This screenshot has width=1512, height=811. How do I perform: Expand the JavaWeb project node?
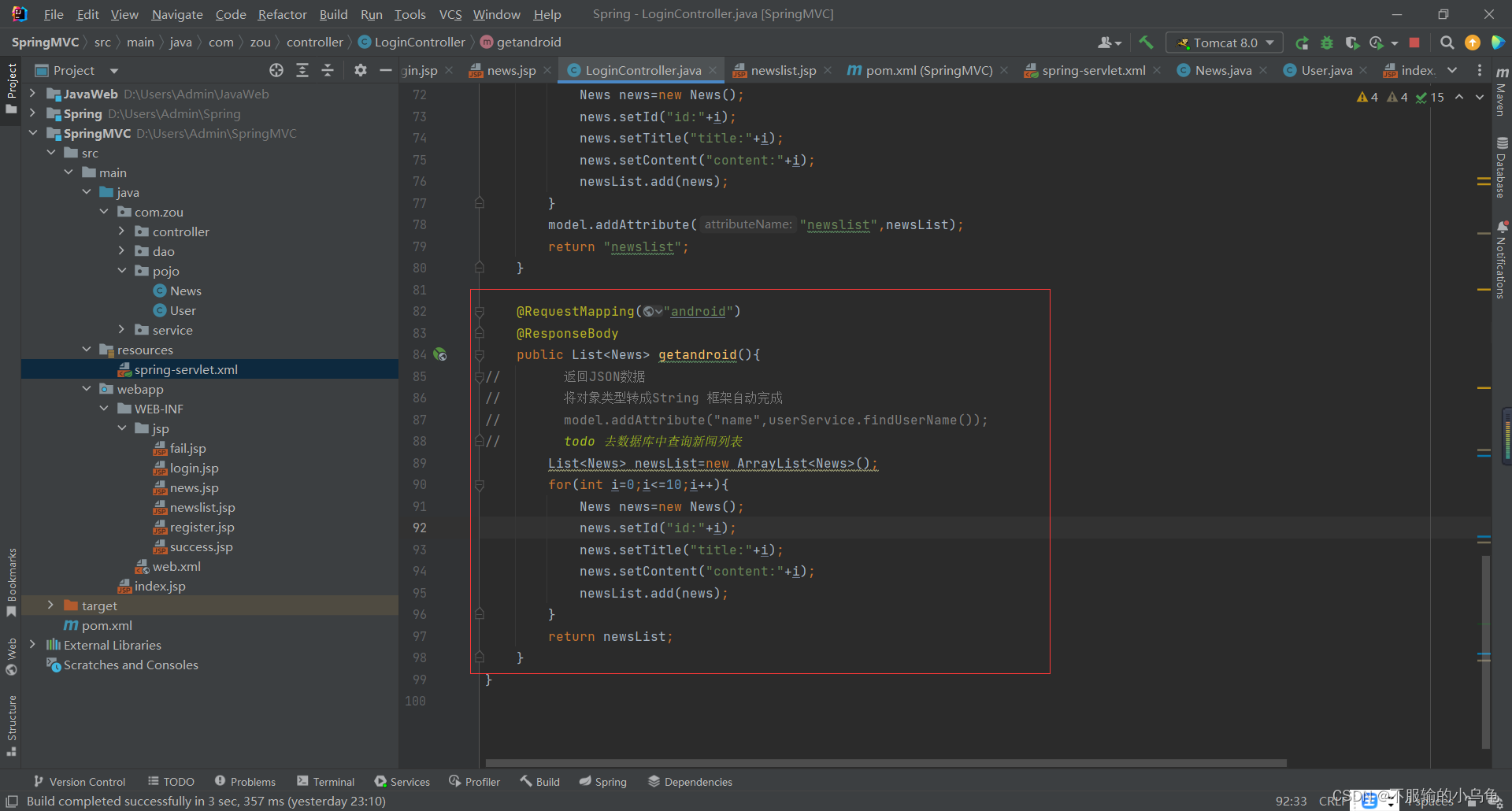(x=32, y=94)
